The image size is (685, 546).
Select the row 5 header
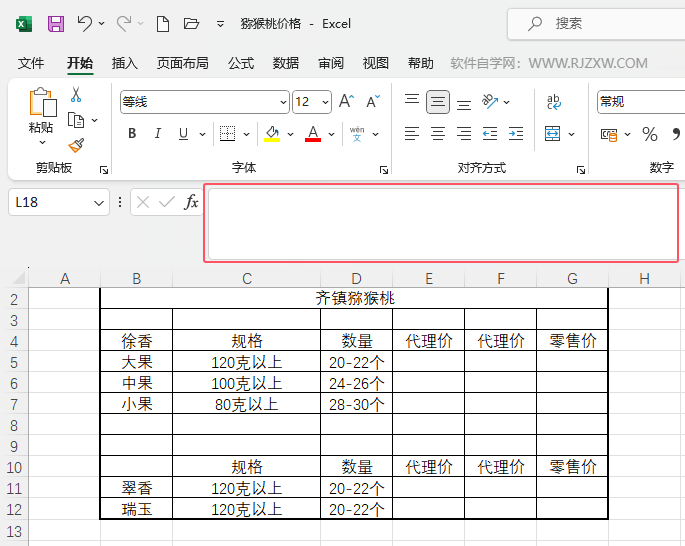(14, 363)
